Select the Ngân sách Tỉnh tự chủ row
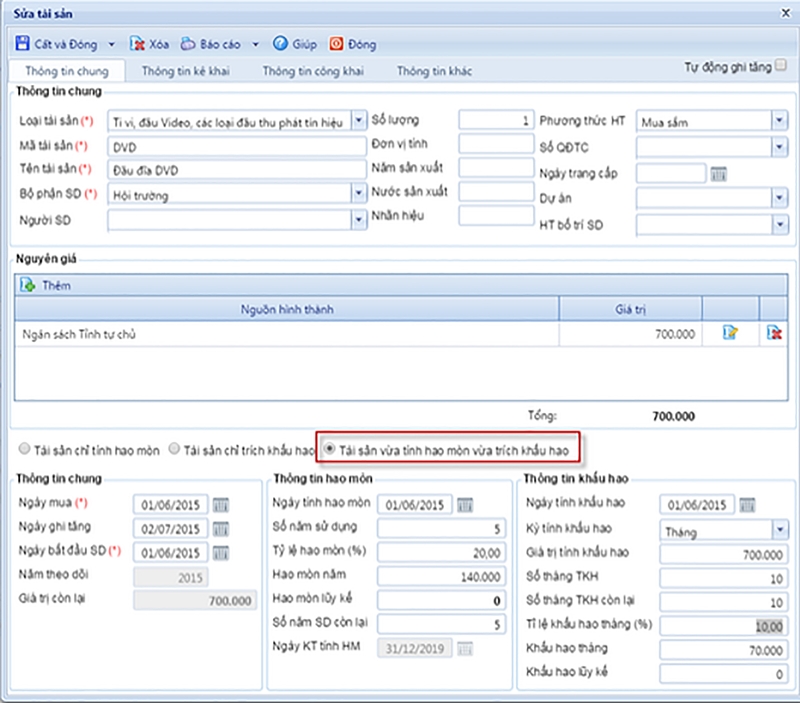The height and width of the screenshot is (703, 800). 401,334
